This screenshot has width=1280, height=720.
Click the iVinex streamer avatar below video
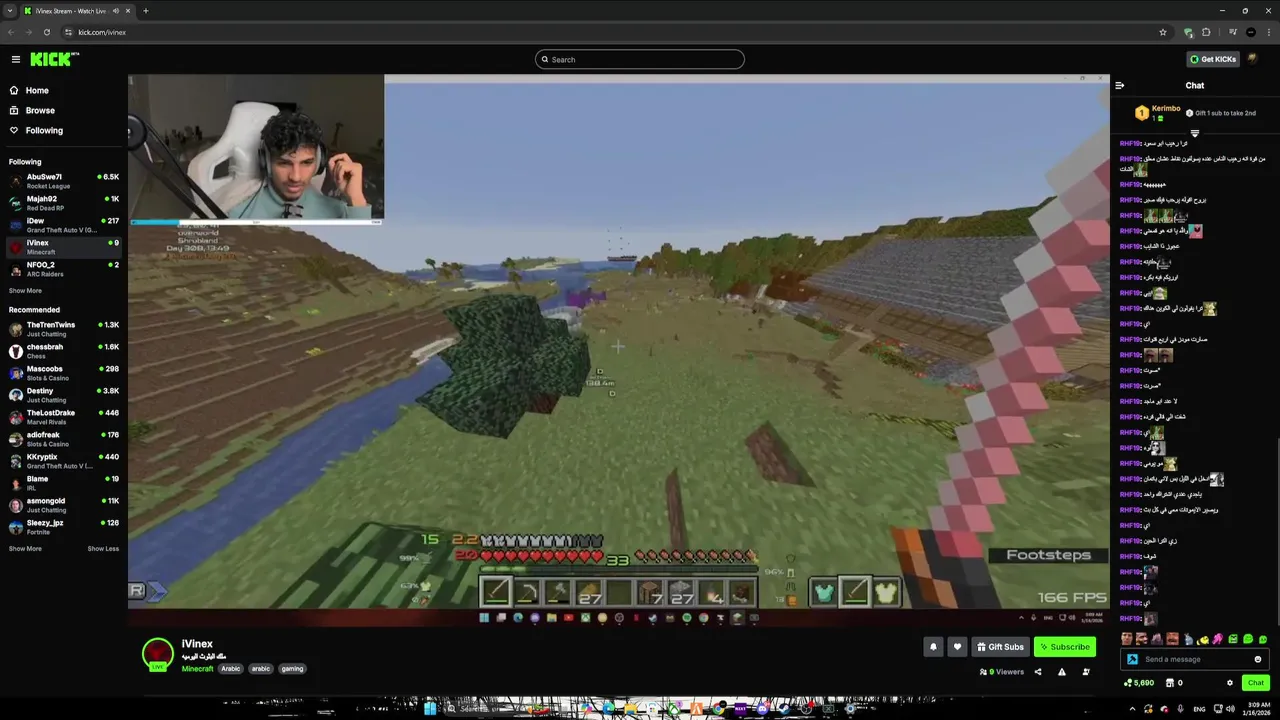click(157, 654)
